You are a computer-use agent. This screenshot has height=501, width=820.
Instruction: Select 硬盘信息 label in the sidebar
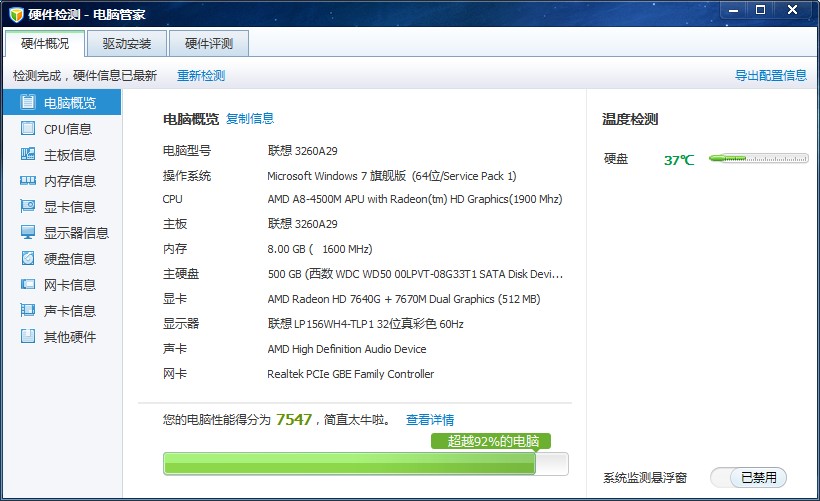click(70, 259)
